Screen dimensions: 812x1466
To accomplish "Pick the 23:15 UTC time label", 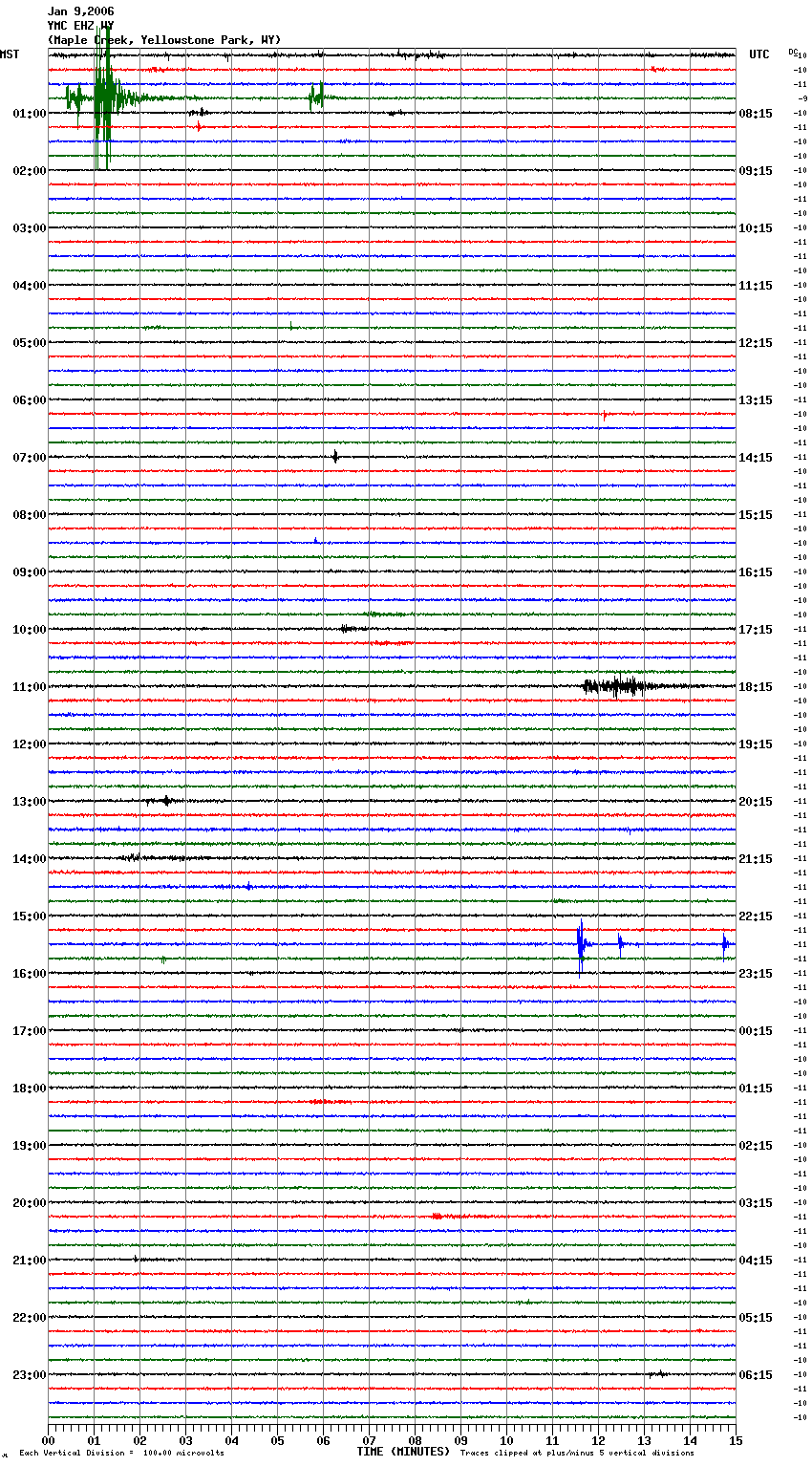I will tap(756, 974).
